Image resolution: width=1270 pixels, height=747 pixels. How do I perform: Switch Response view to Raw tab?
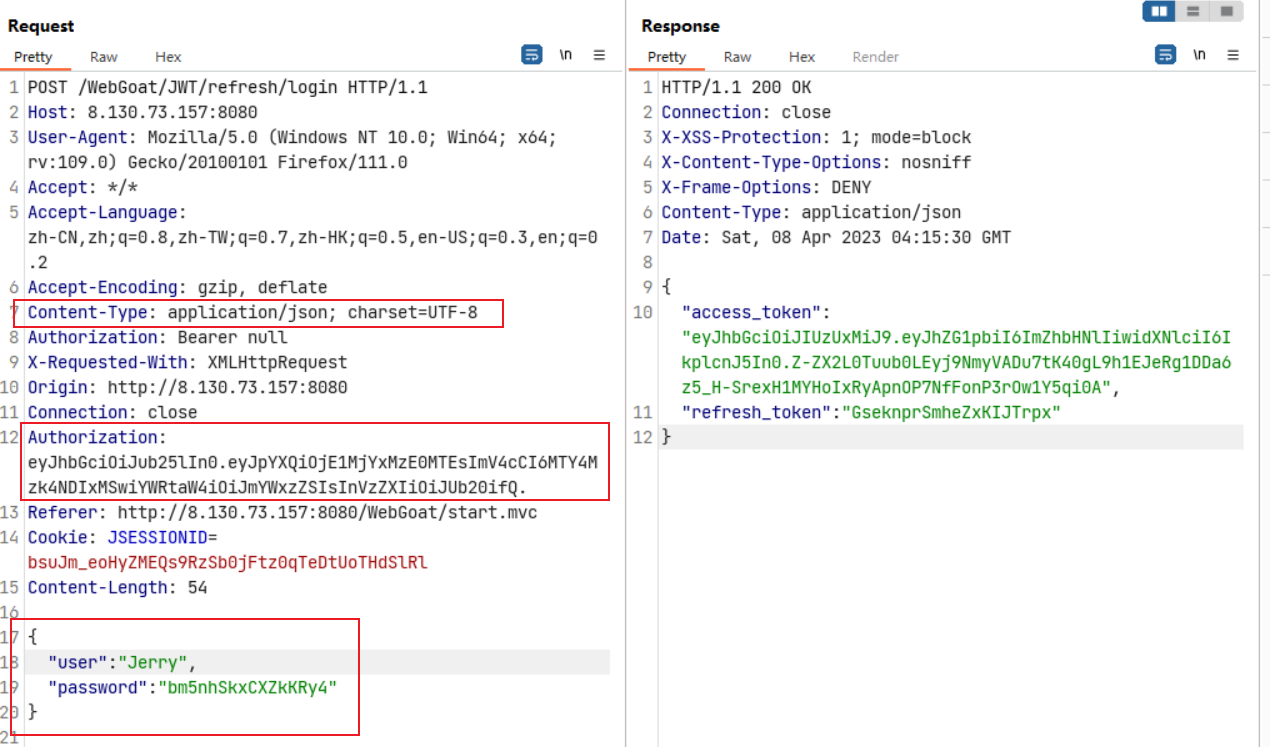click(x=737, y=57)
